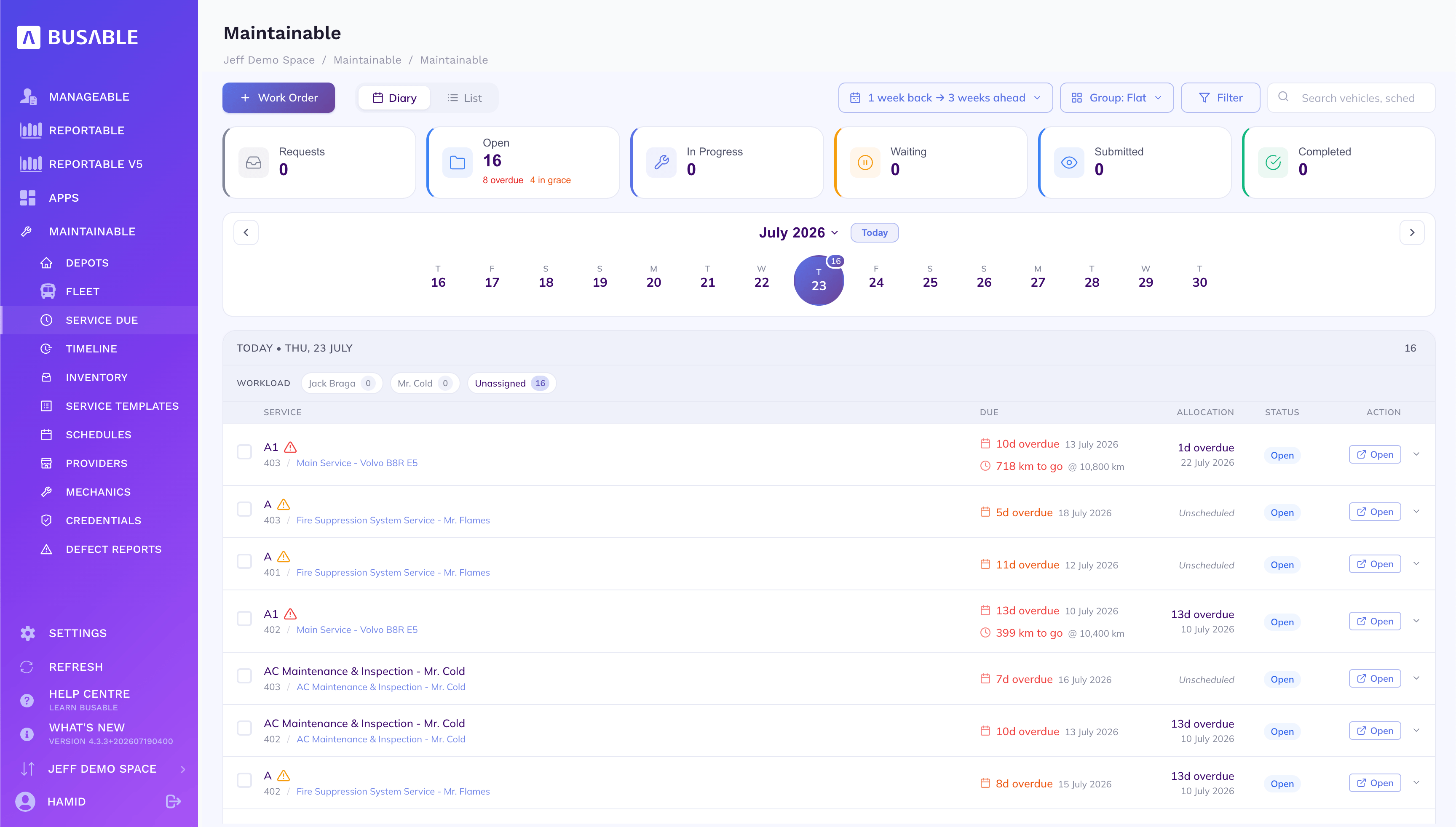This screenshot has width=1456, height=827.
Task: Tick checkbox for A 401 Fire Suppression row
Action: 244,562
